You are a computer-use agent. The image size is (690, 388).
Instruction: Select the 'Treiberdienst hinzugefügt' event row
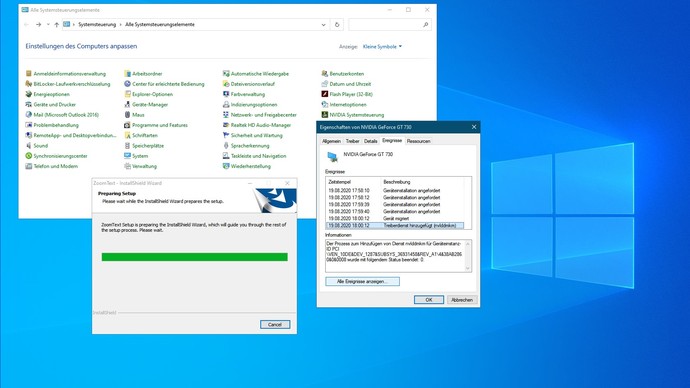pyautogui.click(x=395, y=225)
